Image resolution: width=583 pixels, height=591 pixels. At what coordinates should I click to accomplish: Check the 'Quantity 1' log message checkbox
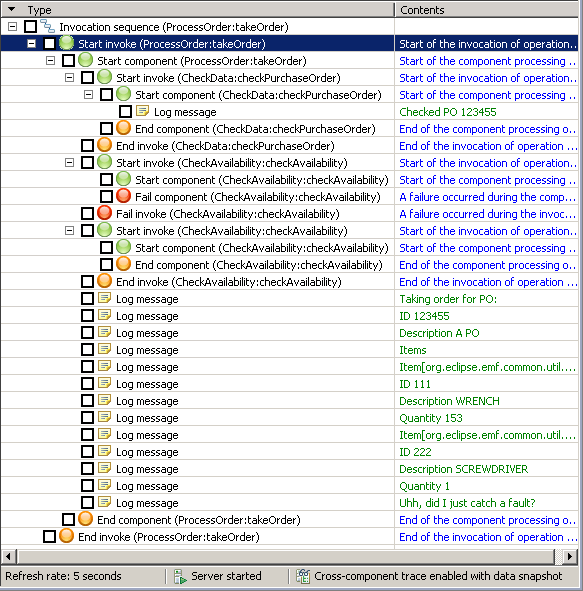point(87,485)
